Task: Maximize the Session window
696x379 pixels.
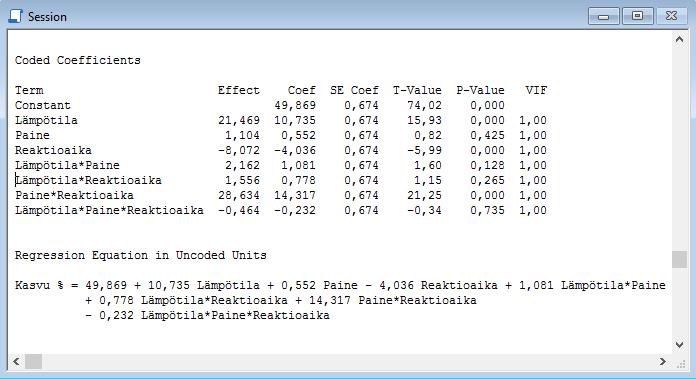Action: tap(637, 16)
